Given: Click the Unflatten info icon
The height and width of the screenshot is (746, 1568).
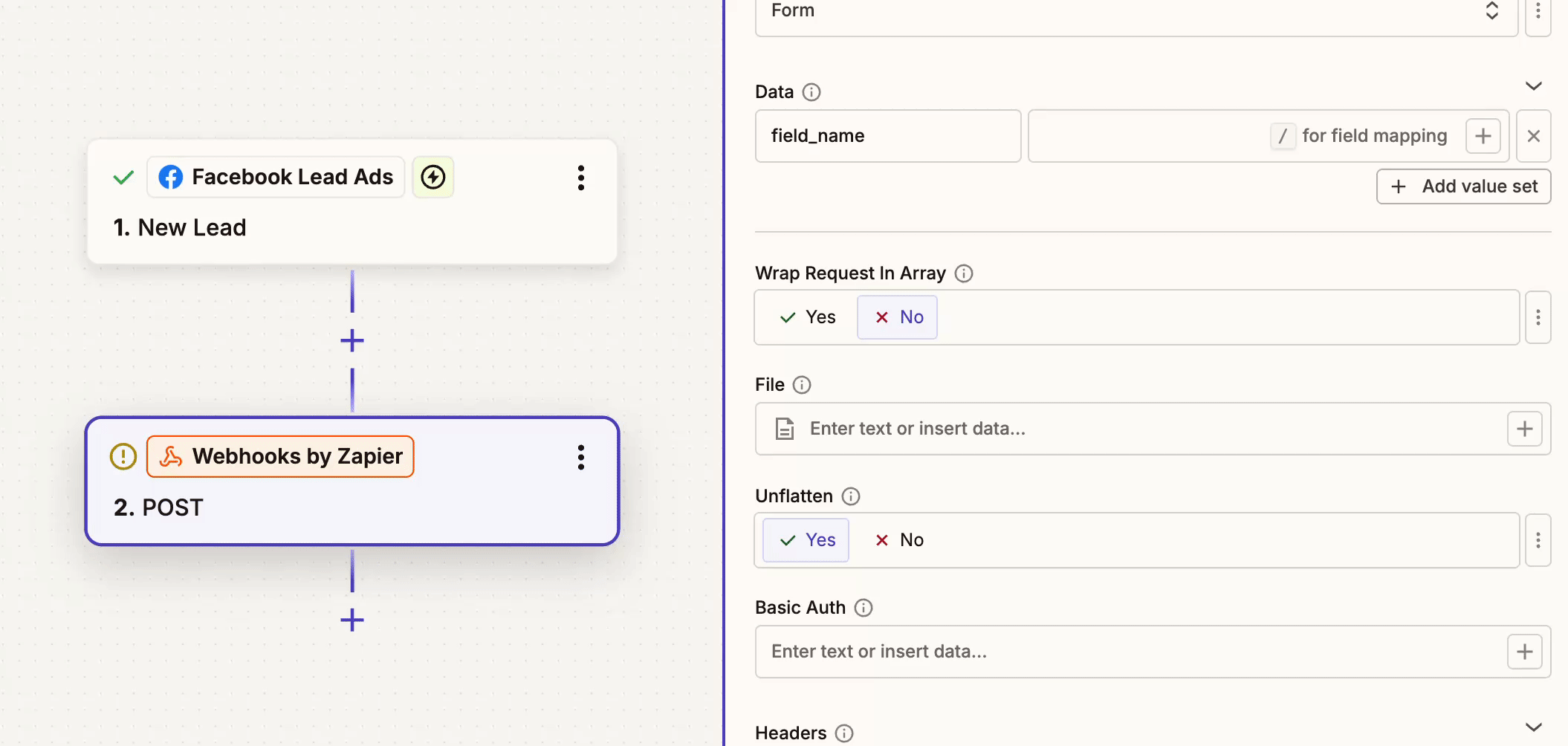Looking at the screenshot, I should point(851,496).
